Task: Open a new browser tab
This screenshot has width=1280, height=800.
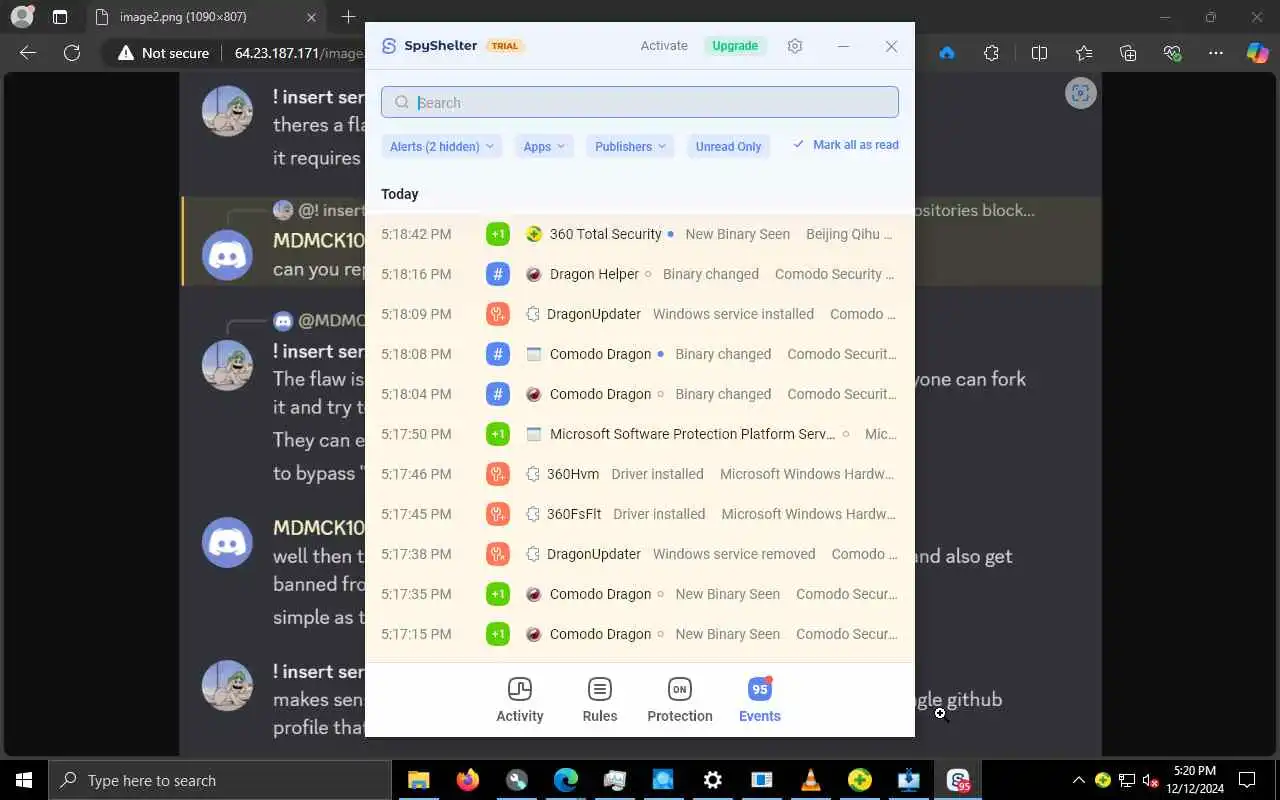Action: [348, 17]
